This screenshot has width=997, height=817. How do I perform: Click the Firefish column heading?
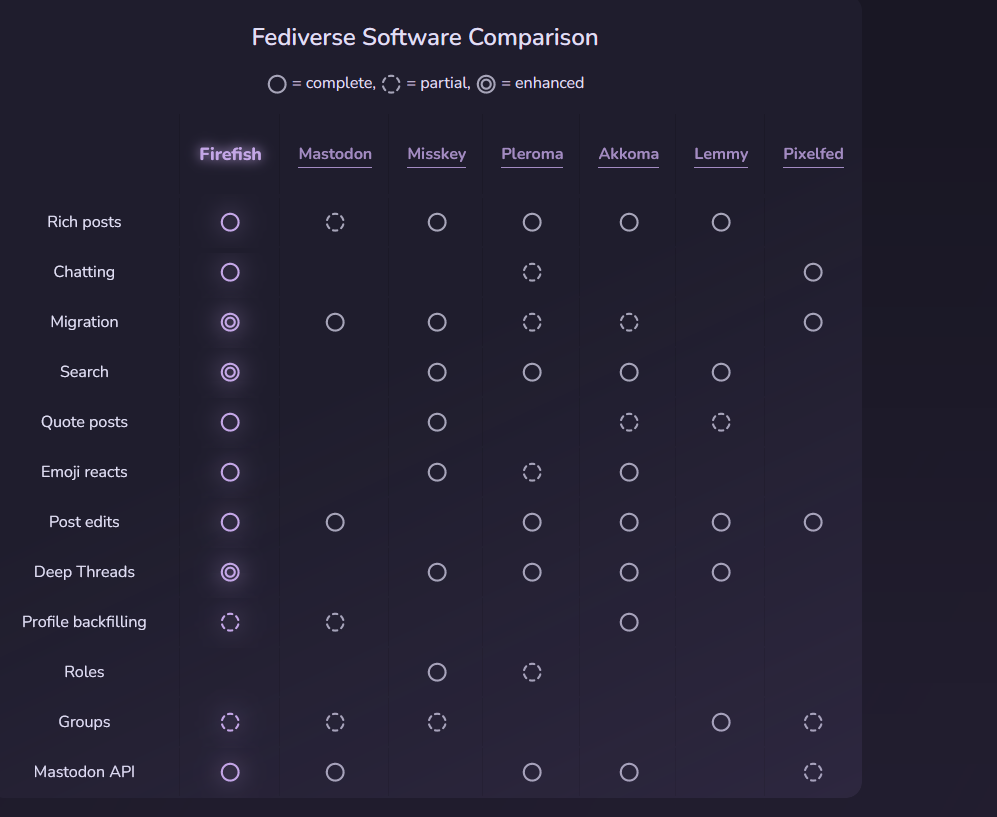[230, 154]
